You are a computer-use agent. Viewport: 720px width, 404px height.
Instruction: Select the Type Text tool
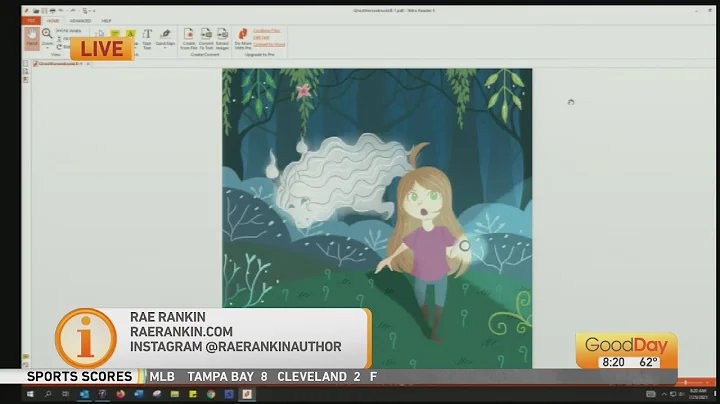(x=147, y=39)
